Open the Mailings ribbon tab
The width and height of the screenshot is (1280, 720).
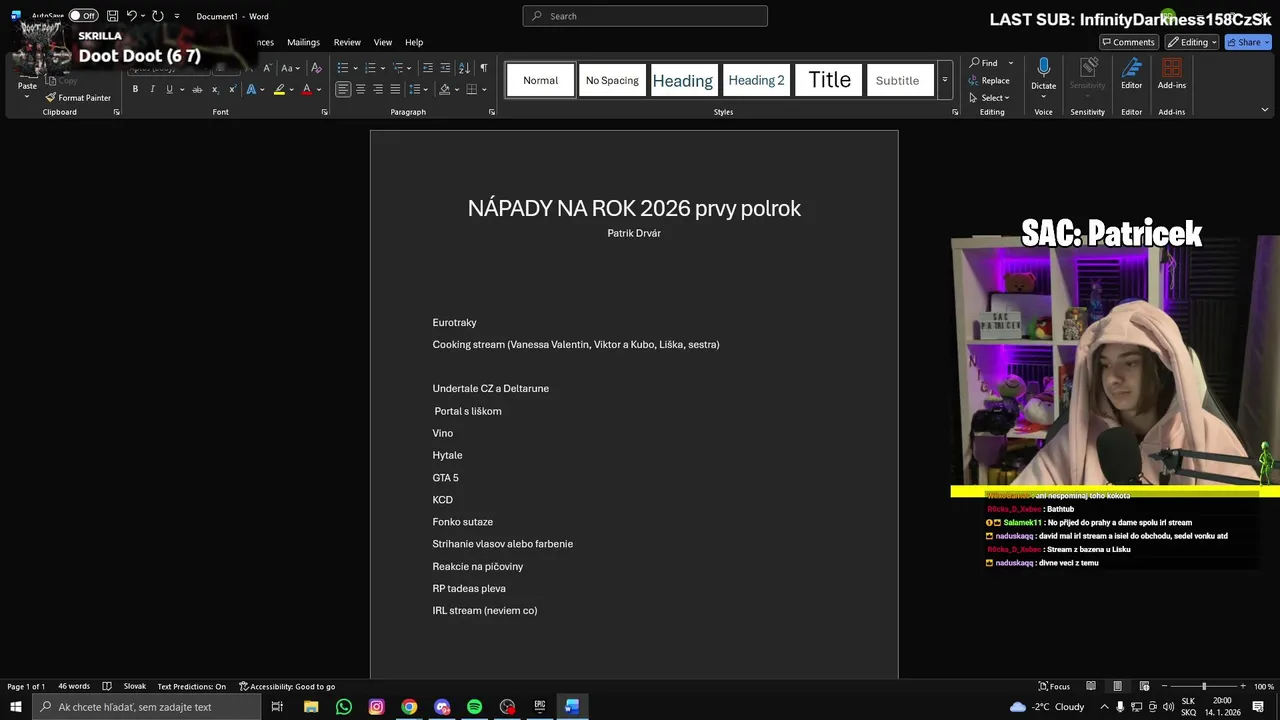[303, 42]
